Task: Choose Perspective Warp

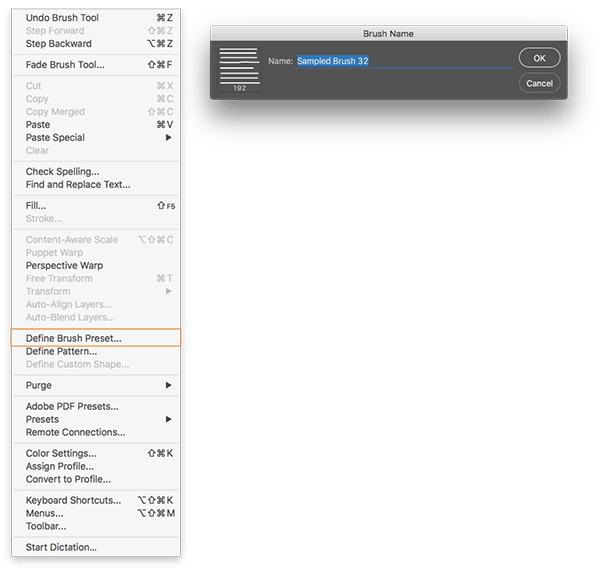Action: (x=96, y=266)
